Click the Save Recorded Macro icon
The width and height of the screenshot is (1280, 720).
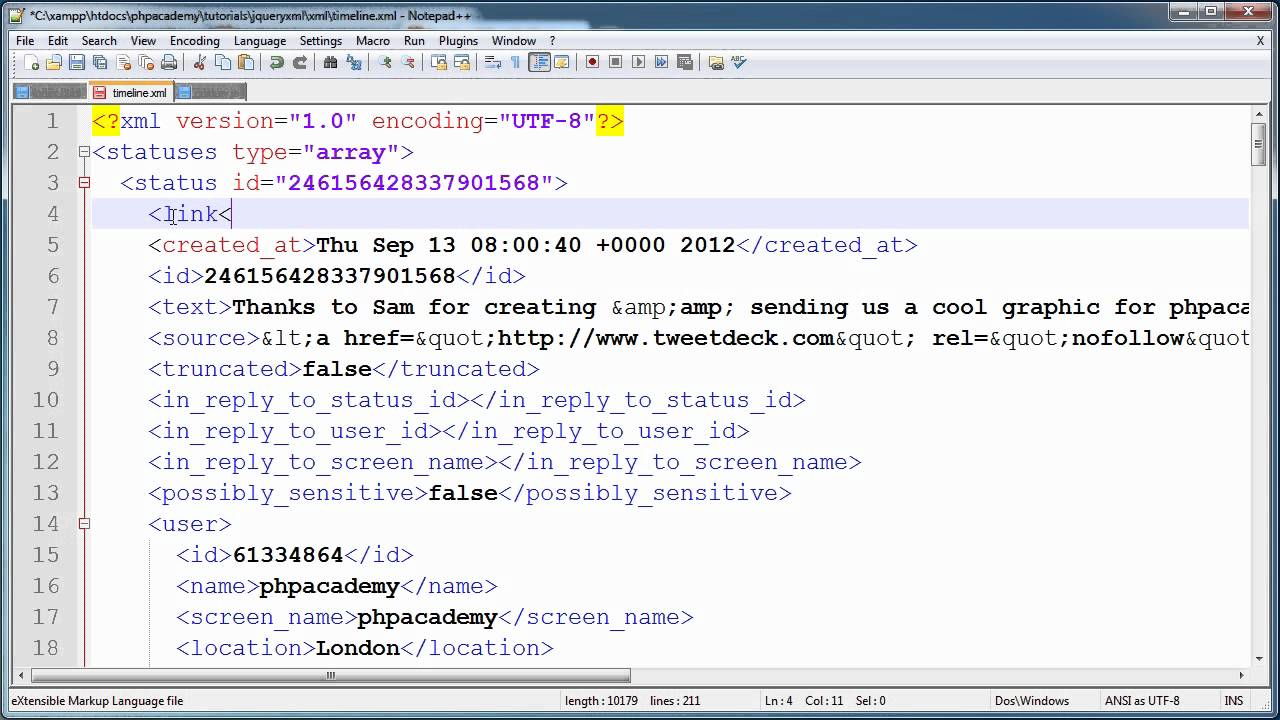[685, 62]
